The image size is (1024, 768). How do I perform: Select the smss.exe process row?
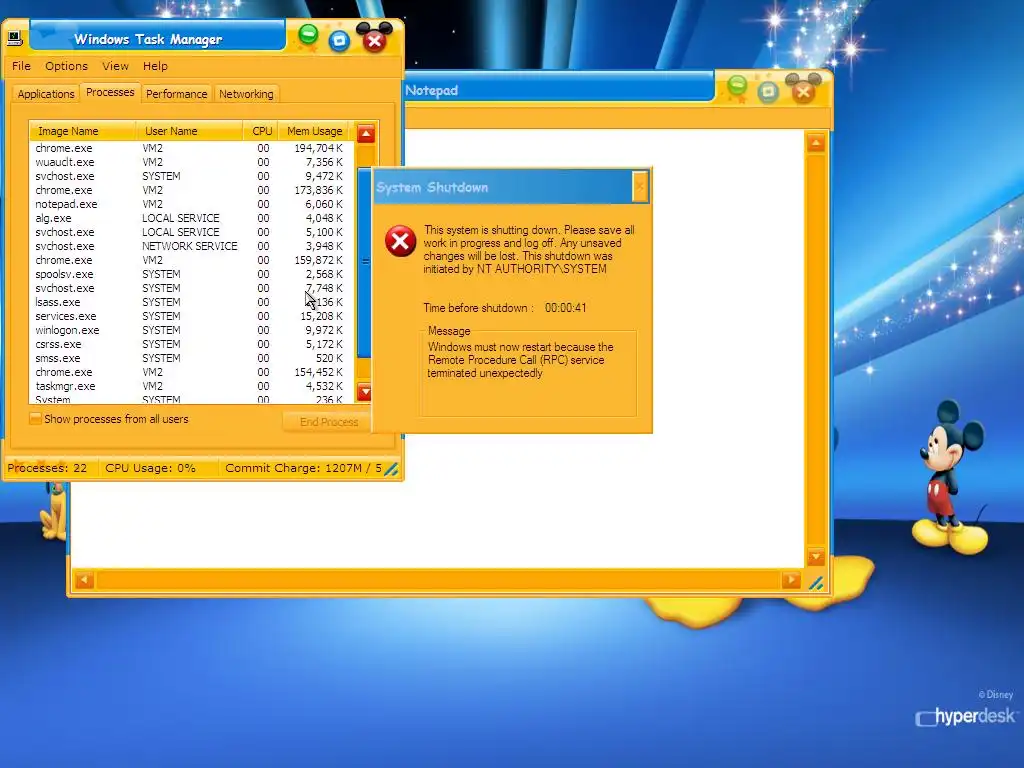click(191, 359)
